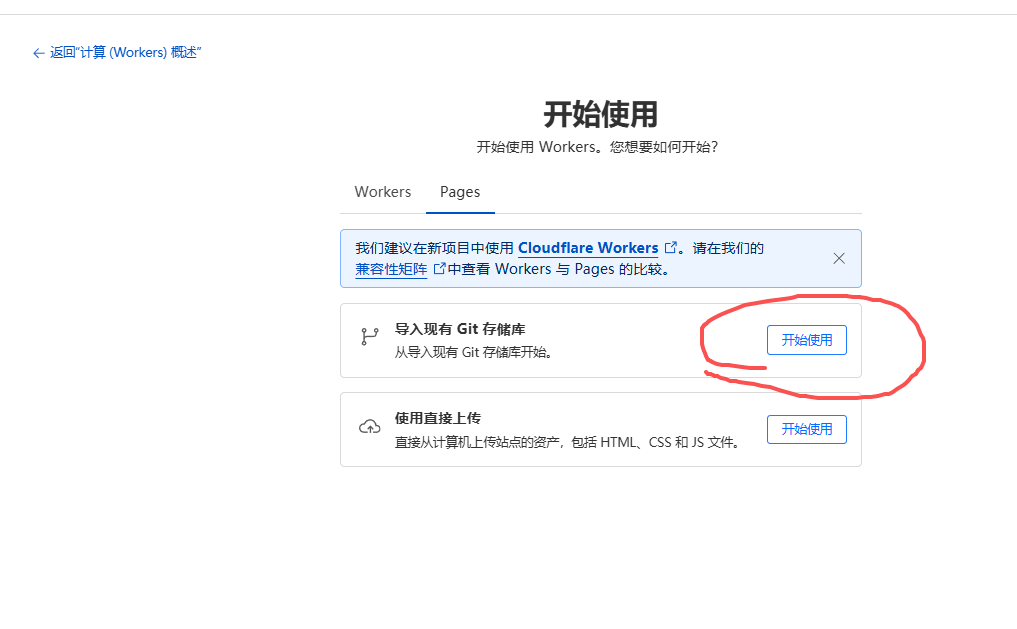
Task: Switch to the Workers tab
Action: click(382, 191)
